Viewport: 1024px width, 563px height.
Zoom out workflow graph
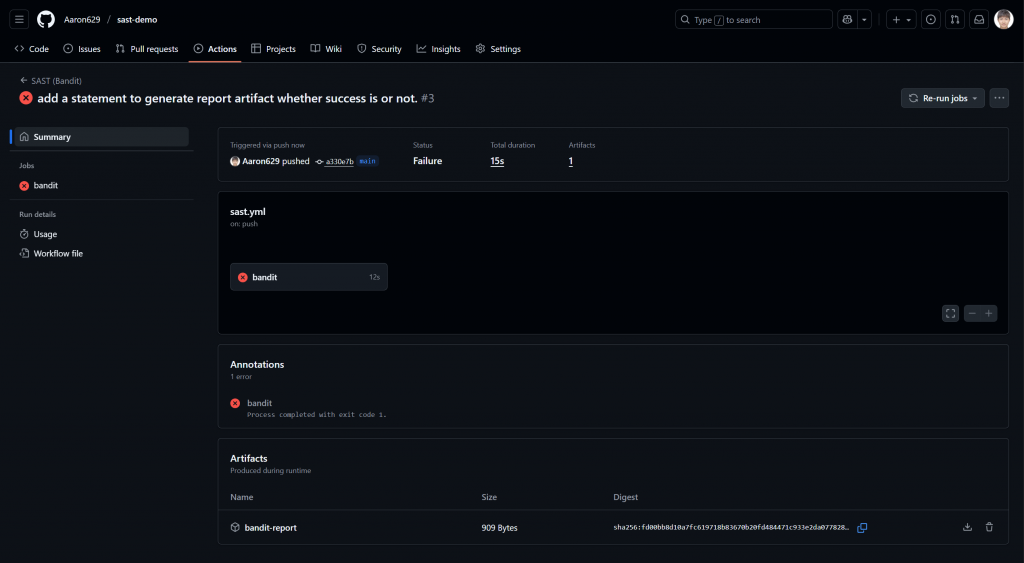[x=972, y=314]
